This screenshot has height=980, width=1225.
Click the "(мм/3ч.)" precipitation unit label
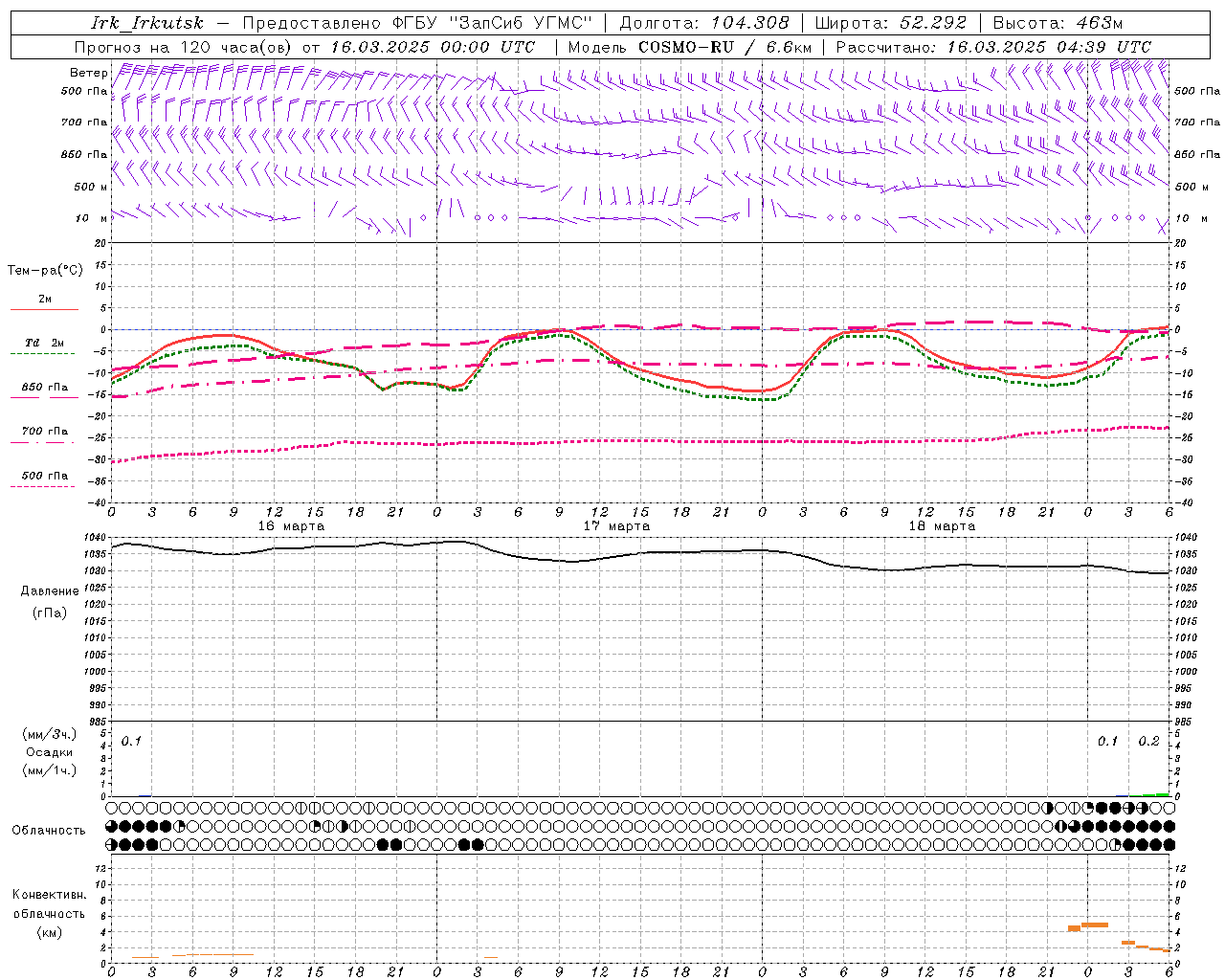50,734
